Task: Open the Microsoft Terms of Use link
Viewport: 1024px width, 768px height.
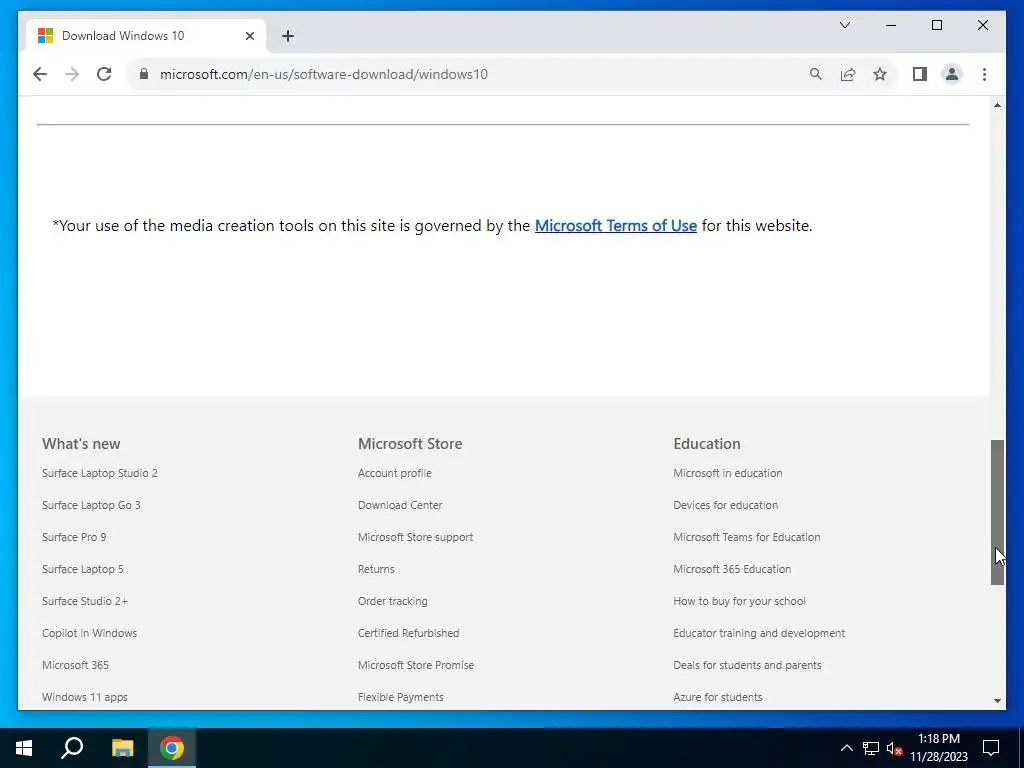Action: [x=615, y=225]
